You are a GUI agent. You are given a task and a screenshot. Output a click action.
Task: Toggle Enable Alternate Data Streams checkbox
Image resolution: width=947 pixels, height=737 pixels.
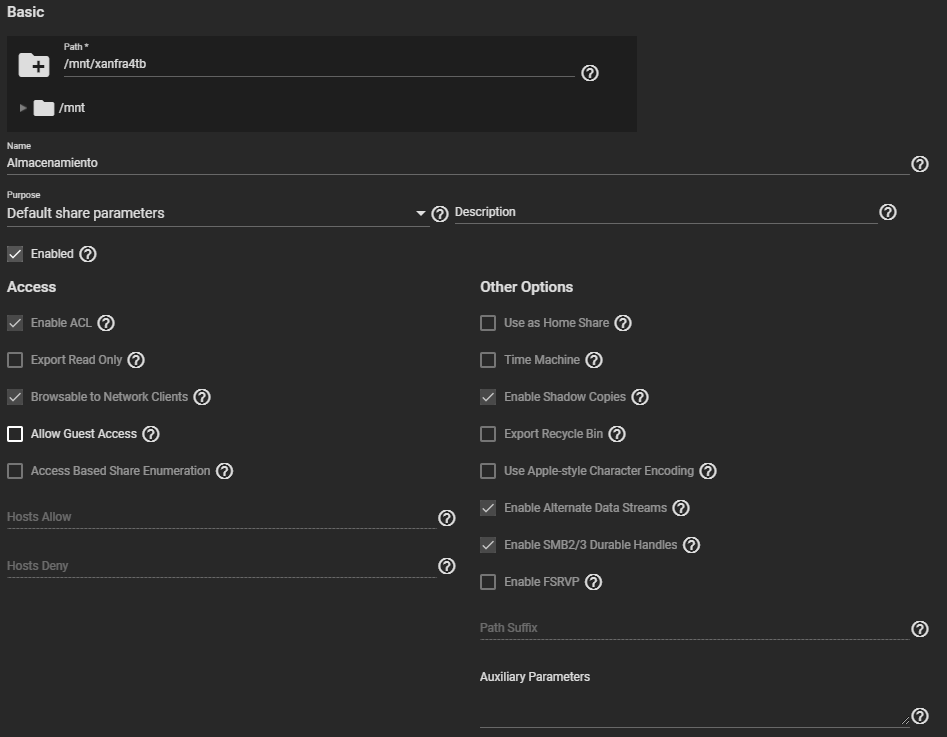click(488, 508)
